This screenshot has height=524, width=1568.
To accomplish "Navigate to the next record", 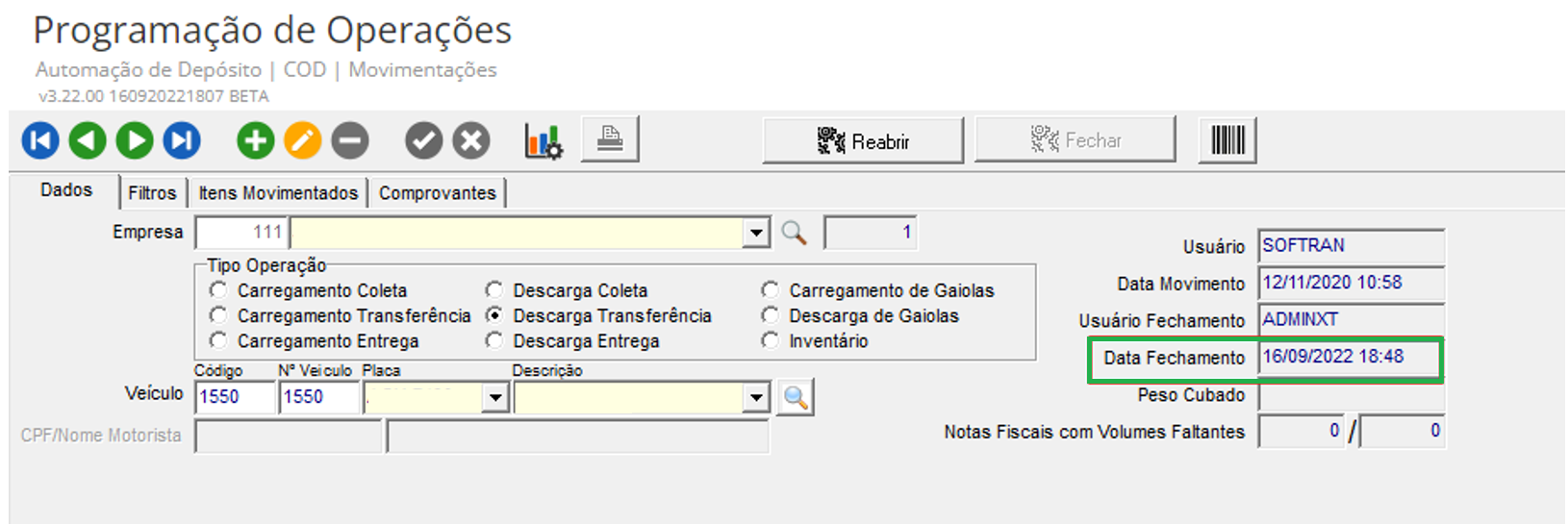I will [x=135, y=141].
